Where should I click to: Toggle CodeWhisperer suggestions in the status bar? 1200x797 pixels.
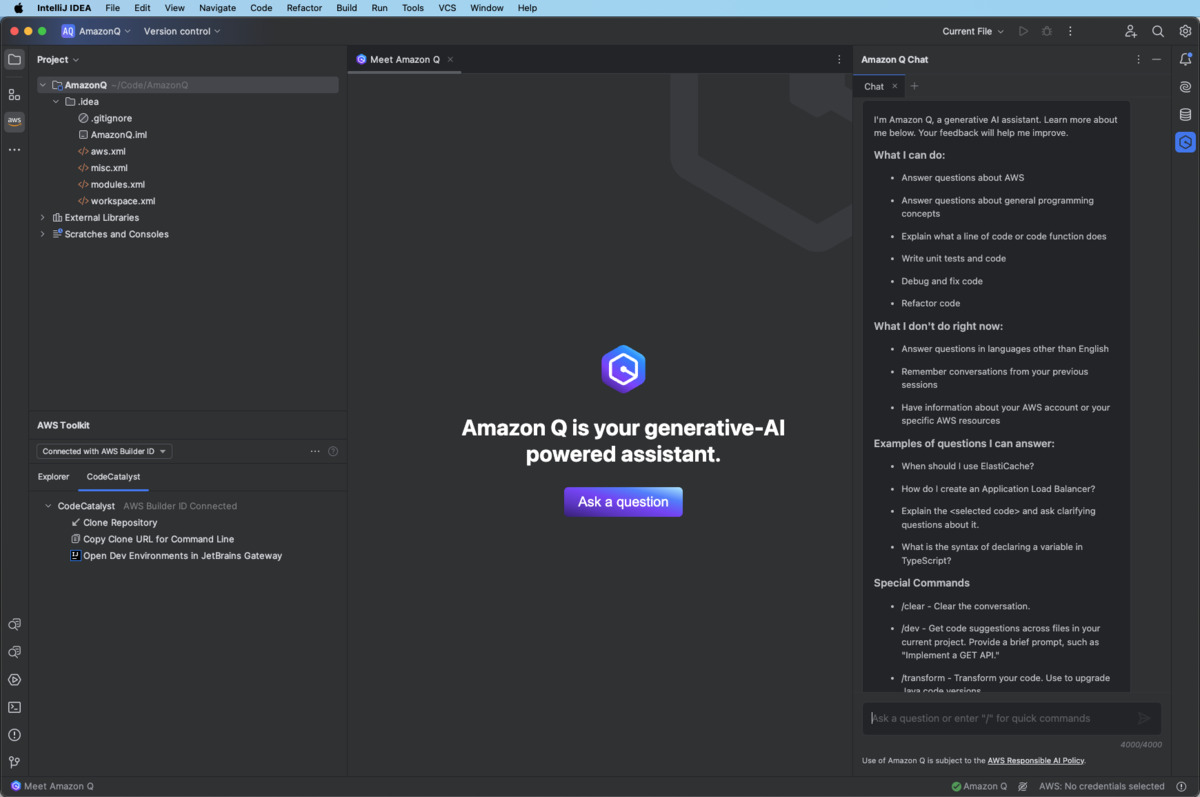pos(1022,786)
